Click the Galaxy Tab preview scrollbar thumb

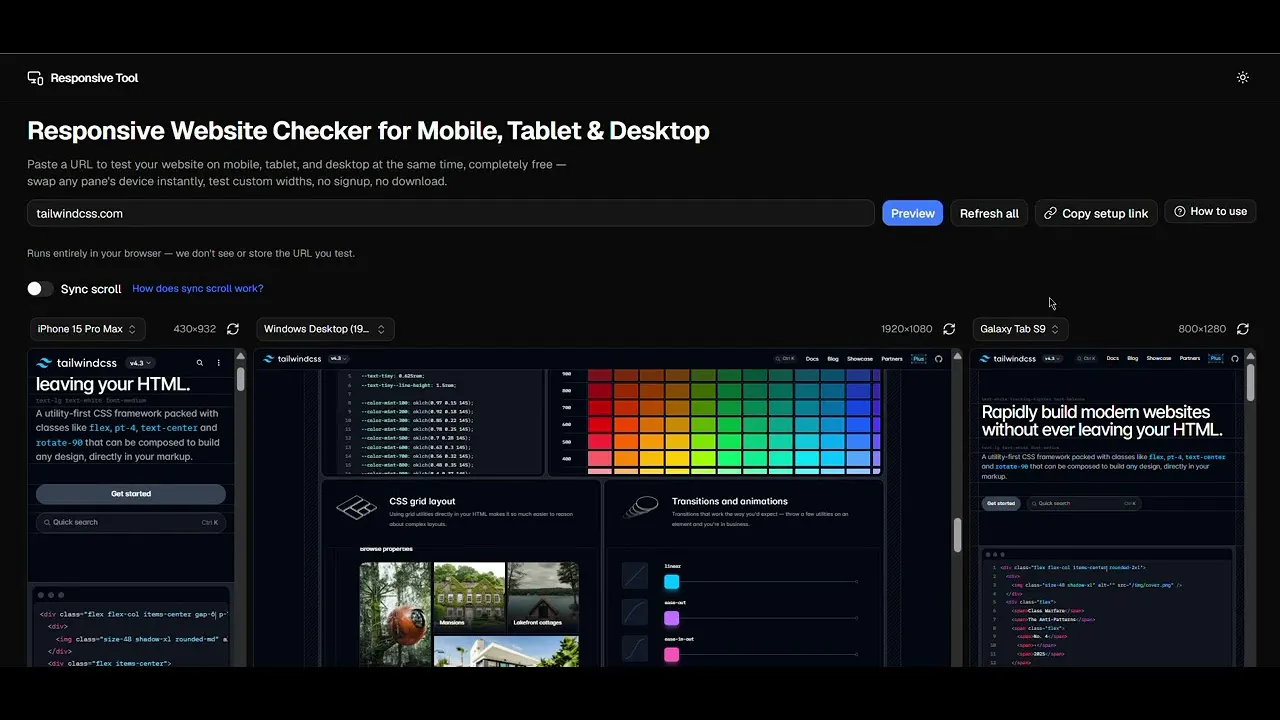point(1251,382)
